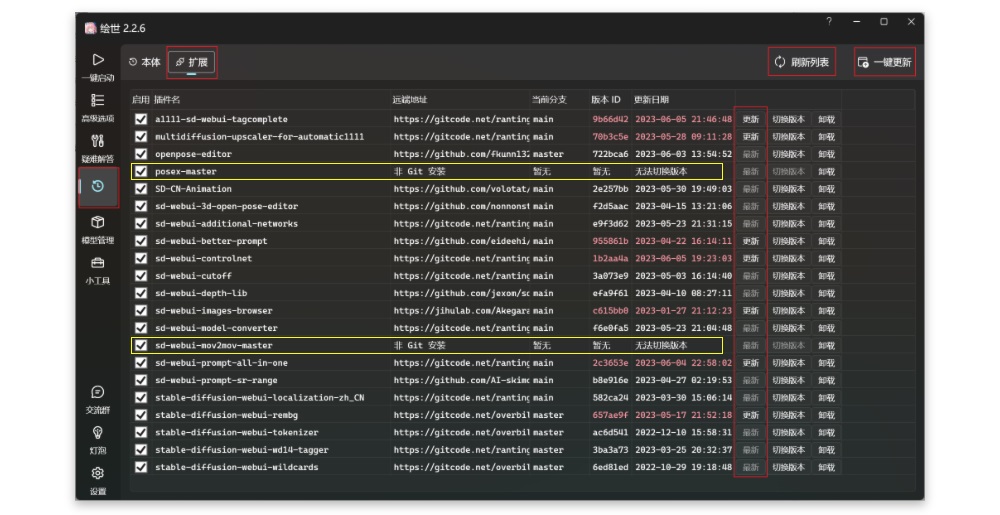Click the 版本 ID column header
Screen dimensions: 1000x515
[605, 99]
